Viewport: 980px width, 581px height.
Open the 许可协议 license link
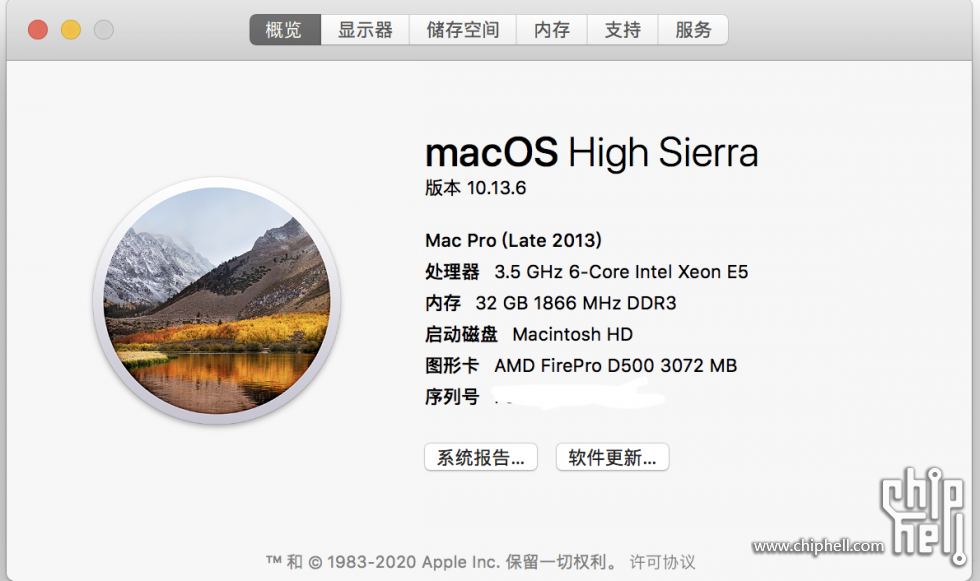pyautogui.click(x=662, y=562)
